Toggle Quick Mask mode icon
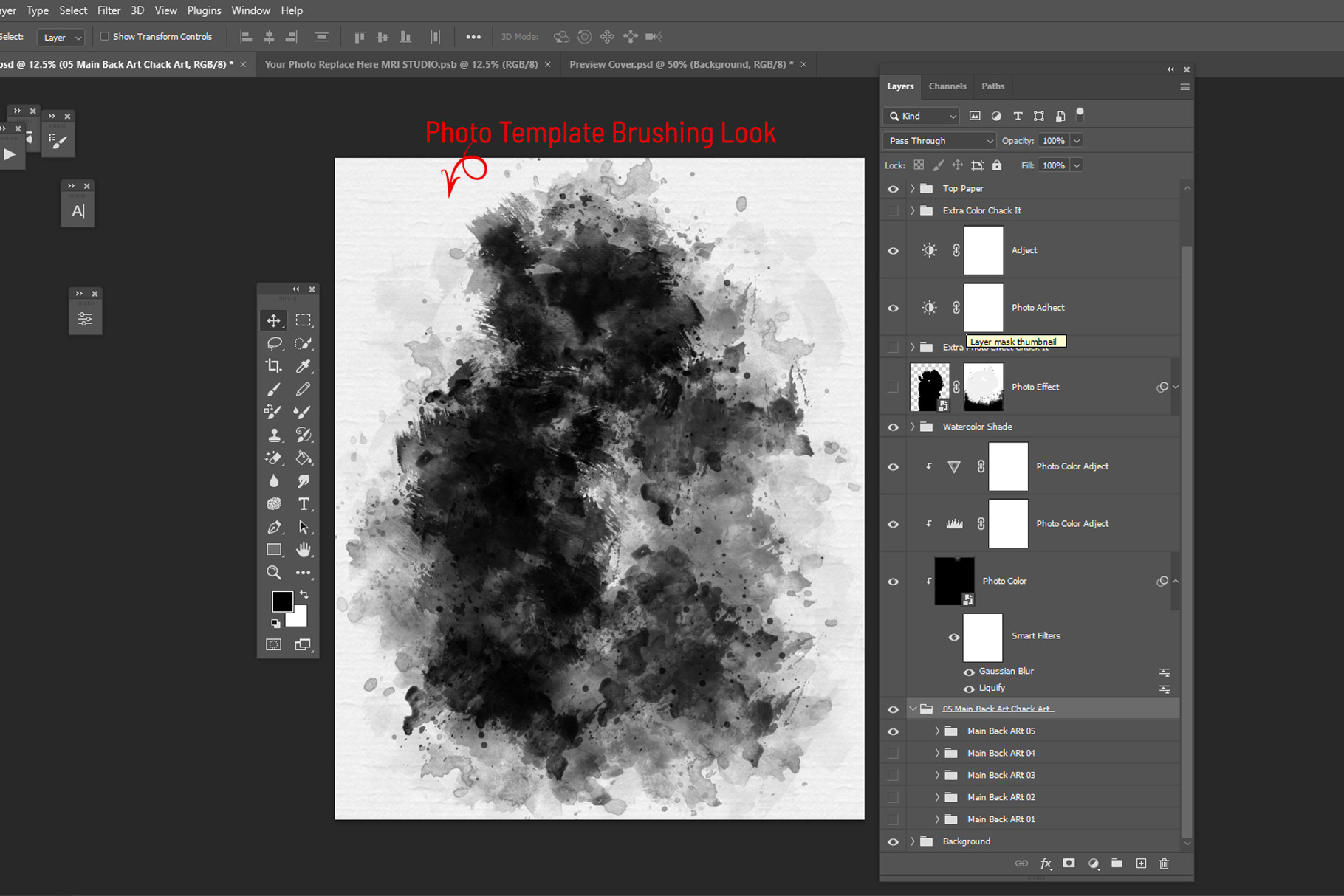Viewport: 1344px width, 896px height. coord(273,644)
